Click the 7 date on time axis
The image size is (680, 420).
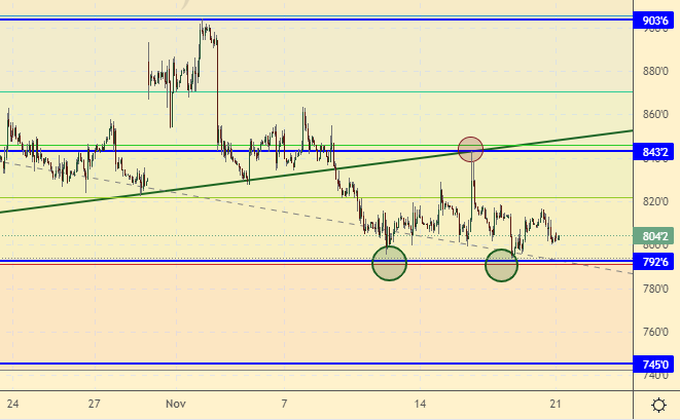pos(285,406)
